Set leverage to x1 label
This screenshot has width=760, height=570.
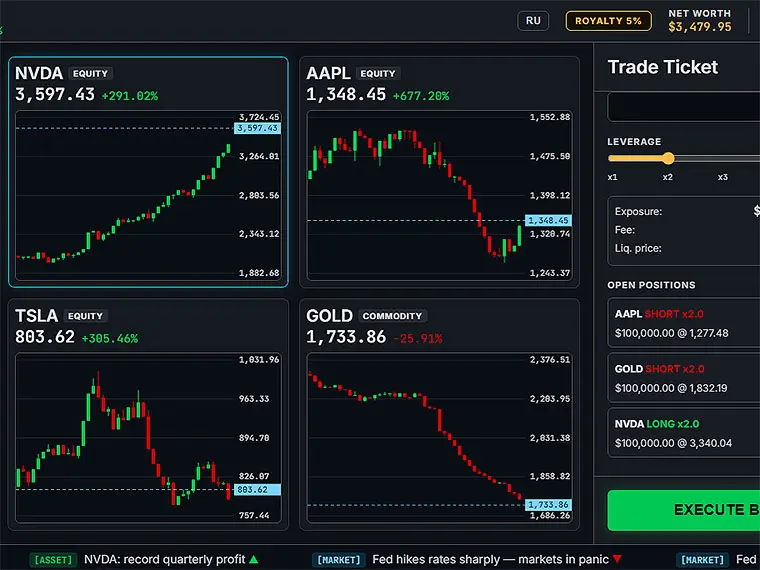click(x=613, y=177)
